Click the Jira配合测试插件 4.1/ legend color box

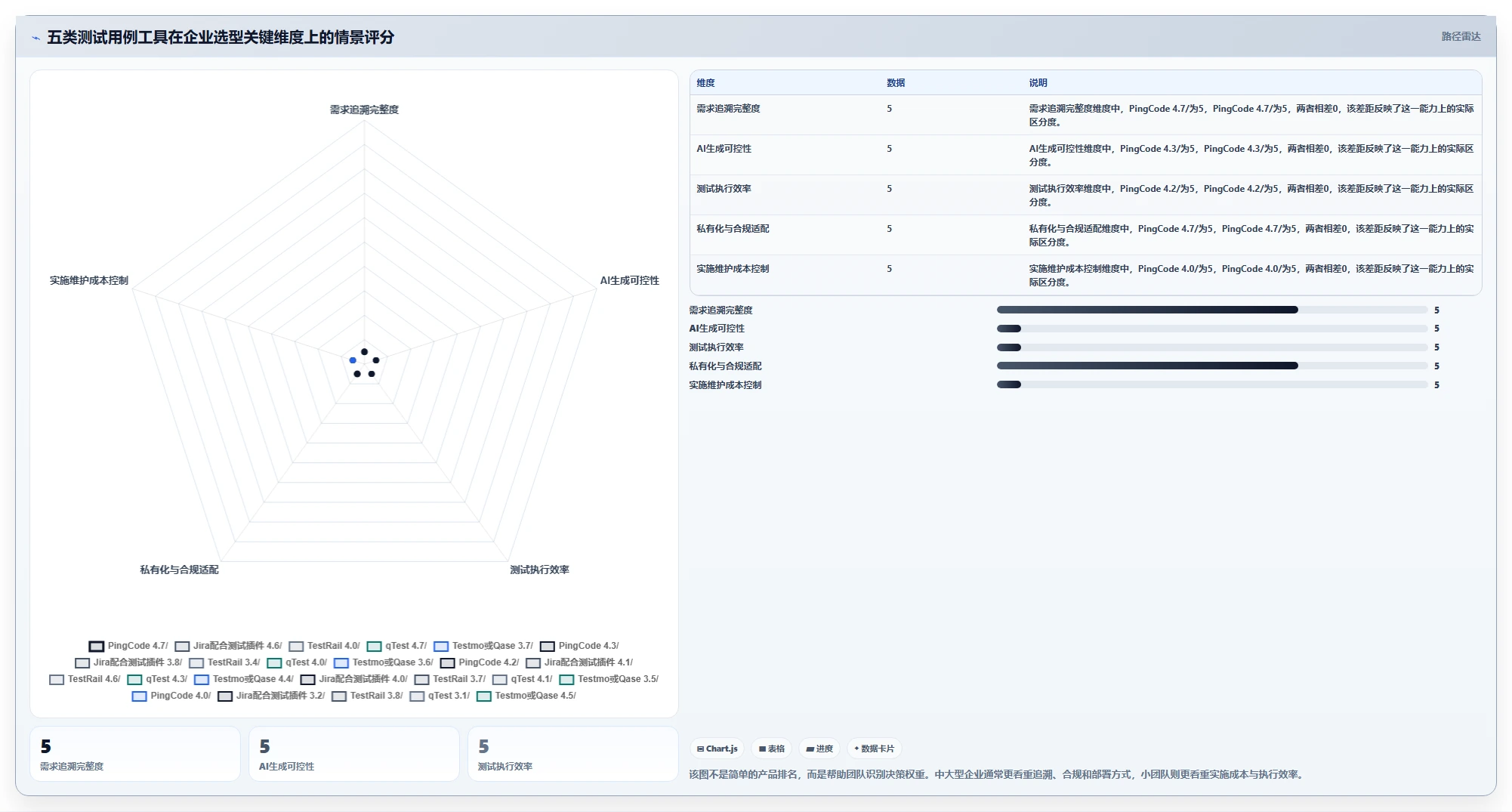point(533,663)
